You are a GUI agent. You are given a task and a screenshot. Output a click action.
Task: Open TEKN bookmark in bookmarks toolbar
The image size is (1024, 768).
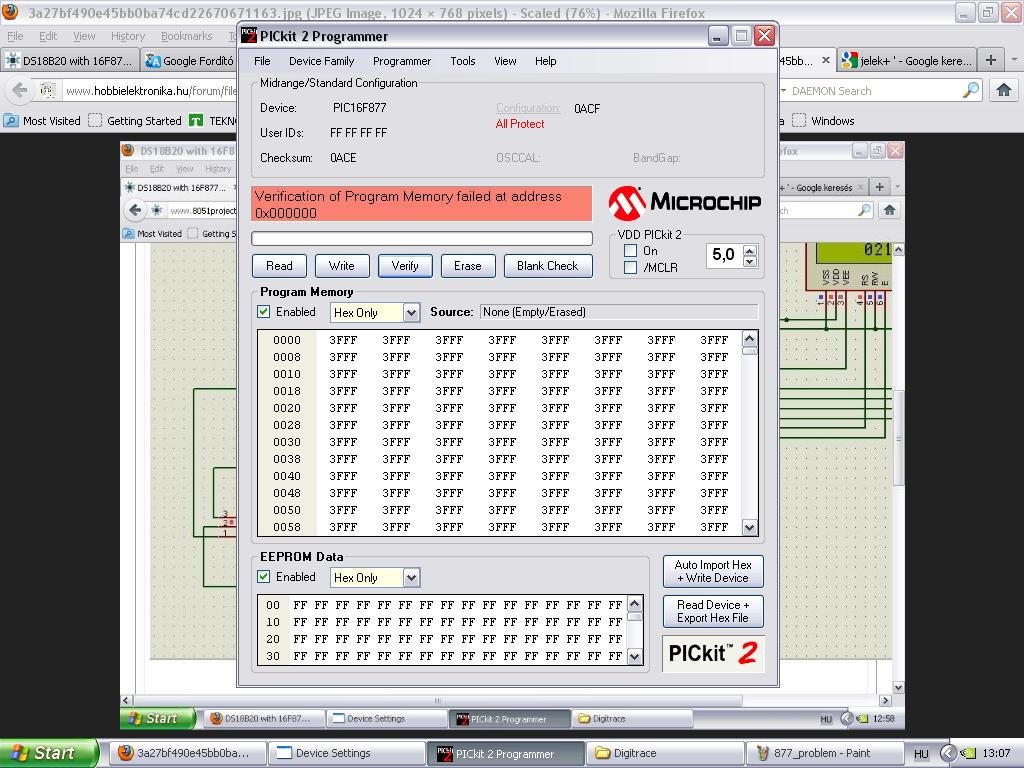[214, 121]
